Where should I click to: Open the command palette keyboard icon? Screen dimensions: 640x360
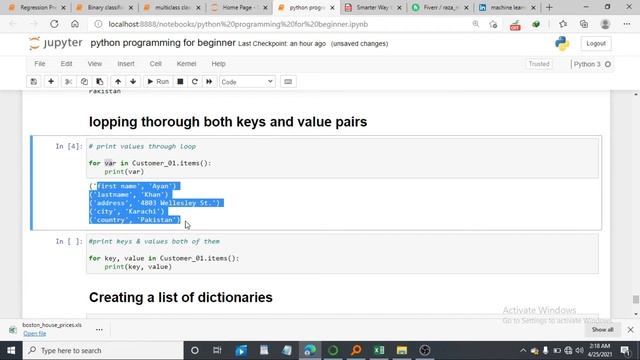pos(288,82)
